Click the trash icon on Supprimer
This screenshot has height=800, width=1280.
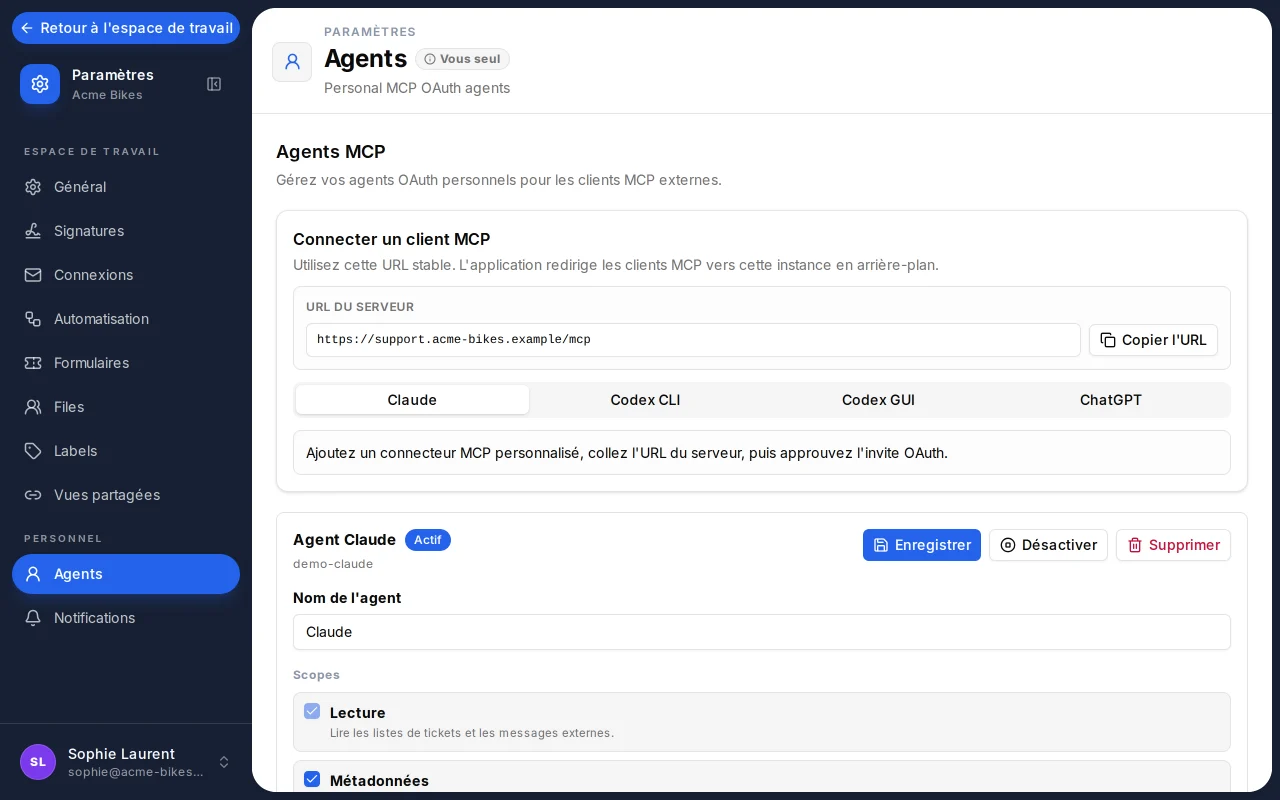(x=1135, y=545)
